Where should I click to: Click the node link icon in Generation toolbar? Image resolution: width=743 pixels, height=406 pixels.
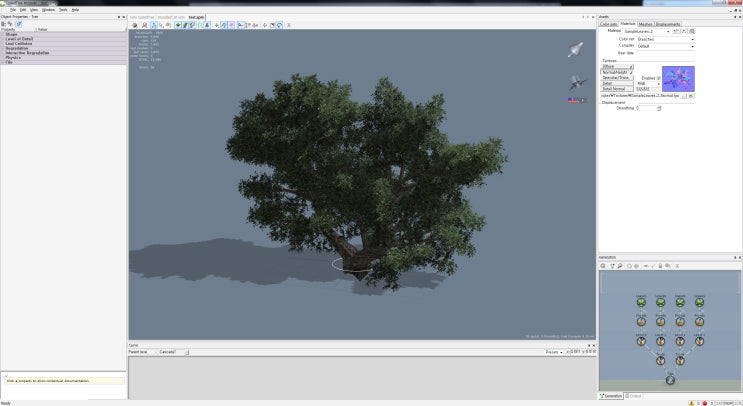pyautogui.click(x=612, y=266)
